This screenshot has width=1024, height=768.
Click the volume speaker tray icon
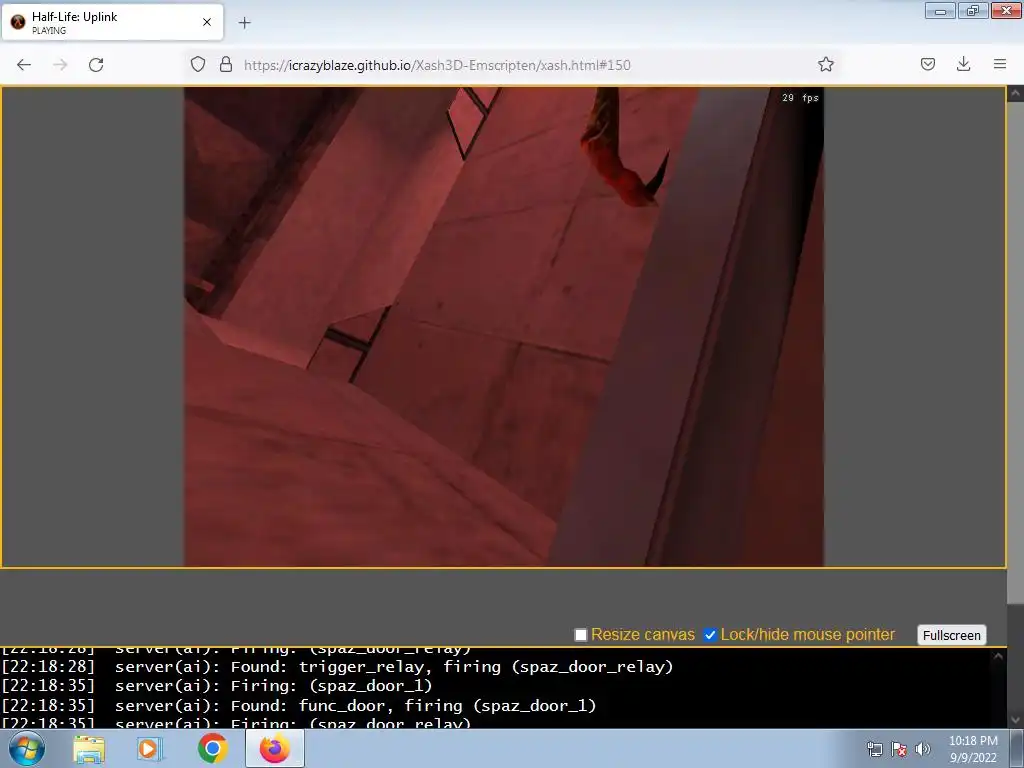pos(922,749)
